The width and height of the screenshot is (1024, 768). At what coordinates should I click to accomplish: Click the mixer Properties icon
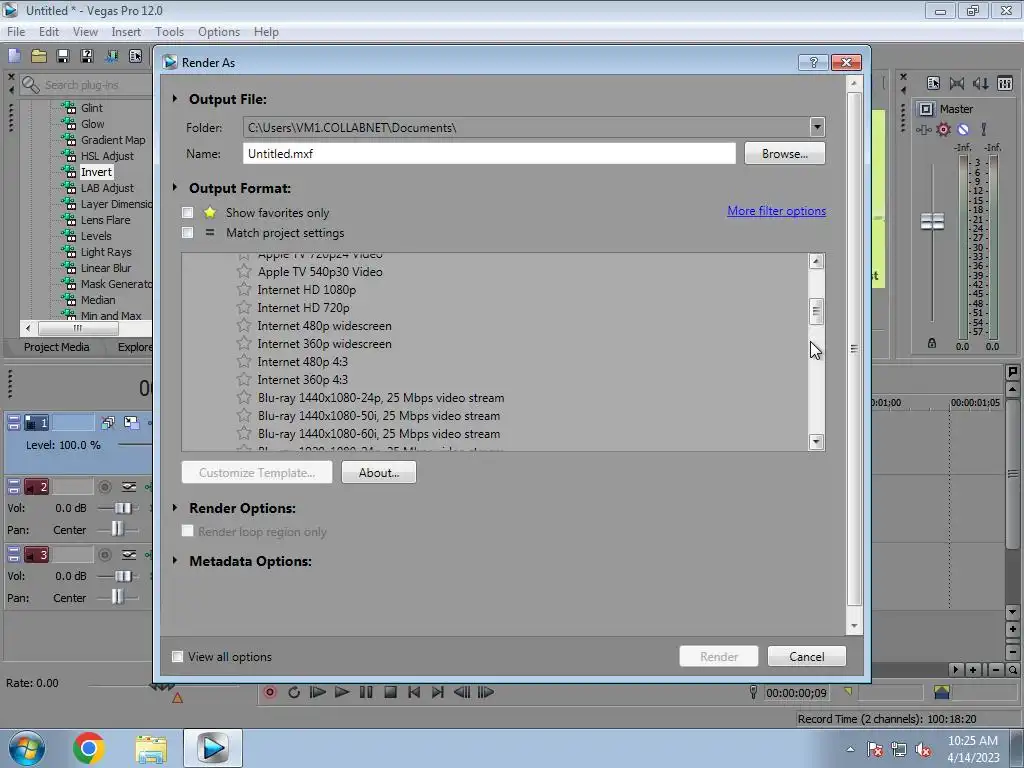coord(933,83)
